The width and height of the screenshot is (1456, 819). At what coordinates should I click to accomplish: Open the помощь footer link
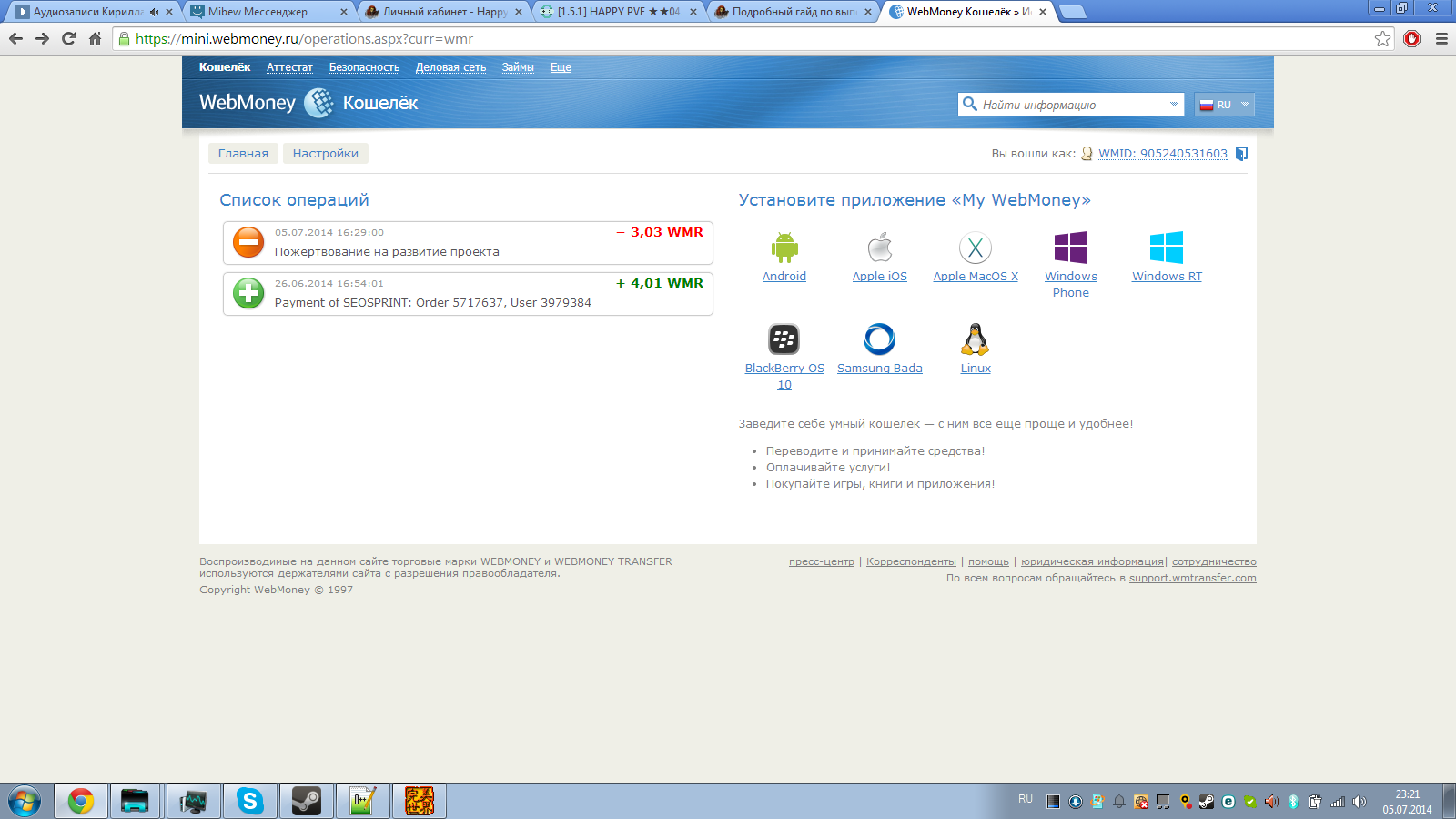[x=988, y=561]
